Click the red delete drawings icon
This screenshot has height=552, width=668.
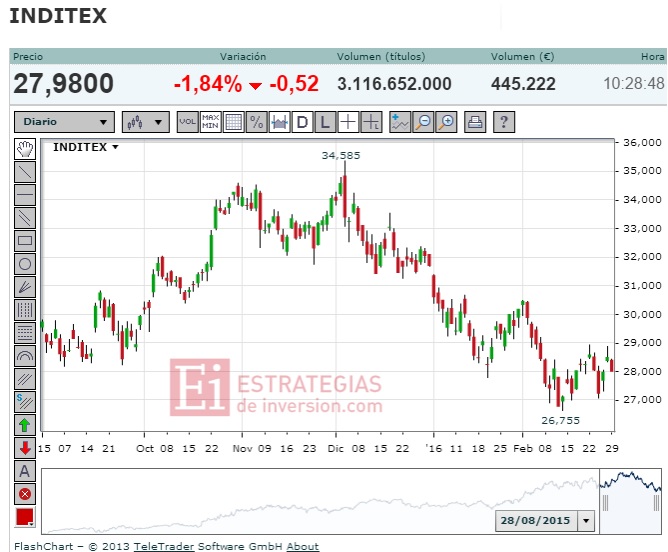25,494
